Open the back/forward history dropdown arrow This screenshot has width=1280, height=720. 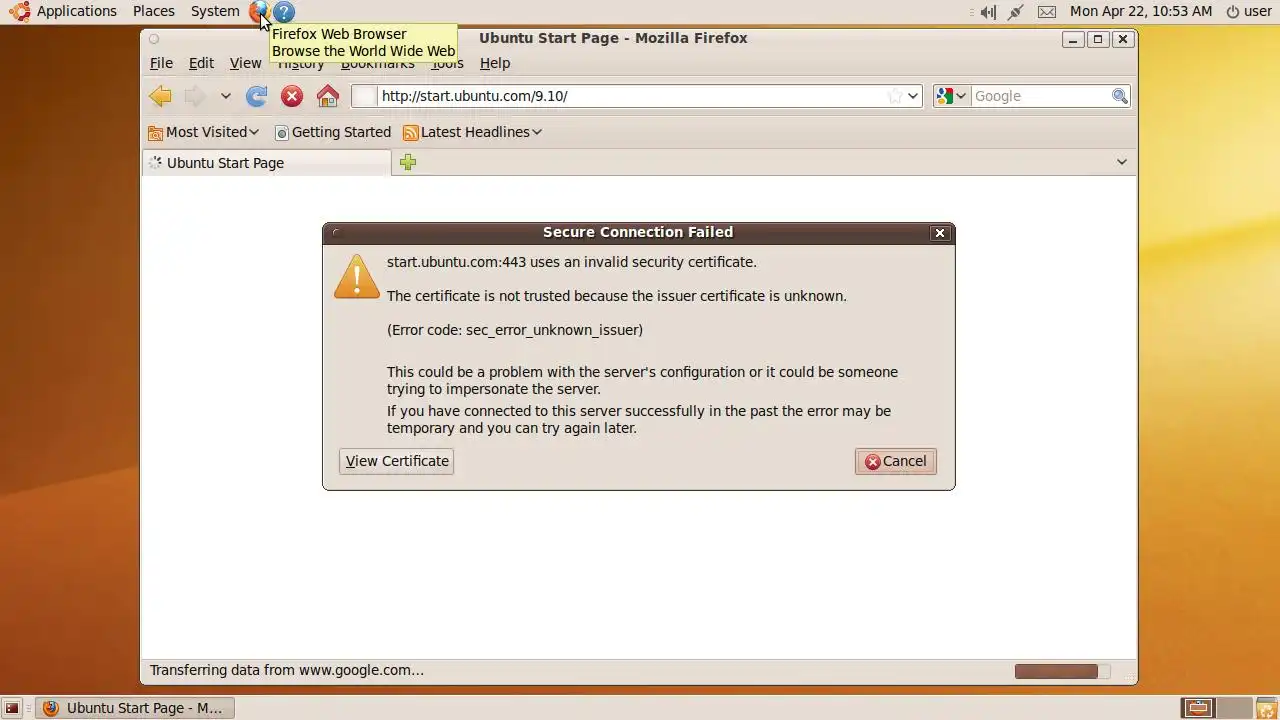tap(226, 96)
